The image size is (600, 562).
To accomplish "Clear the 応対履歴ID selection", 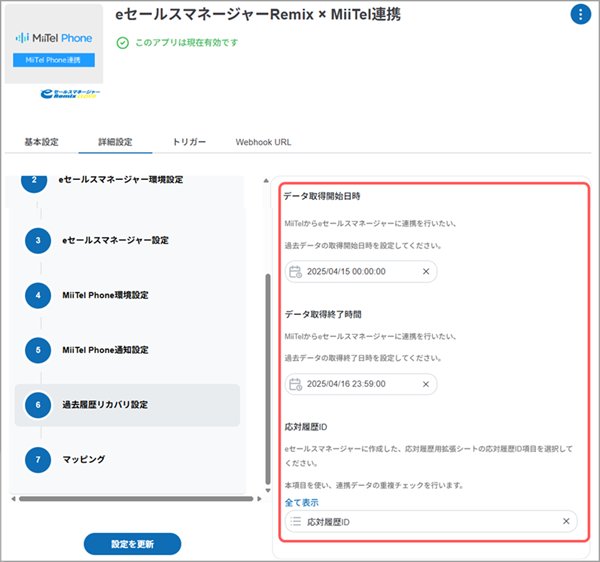I will (566, 521).
